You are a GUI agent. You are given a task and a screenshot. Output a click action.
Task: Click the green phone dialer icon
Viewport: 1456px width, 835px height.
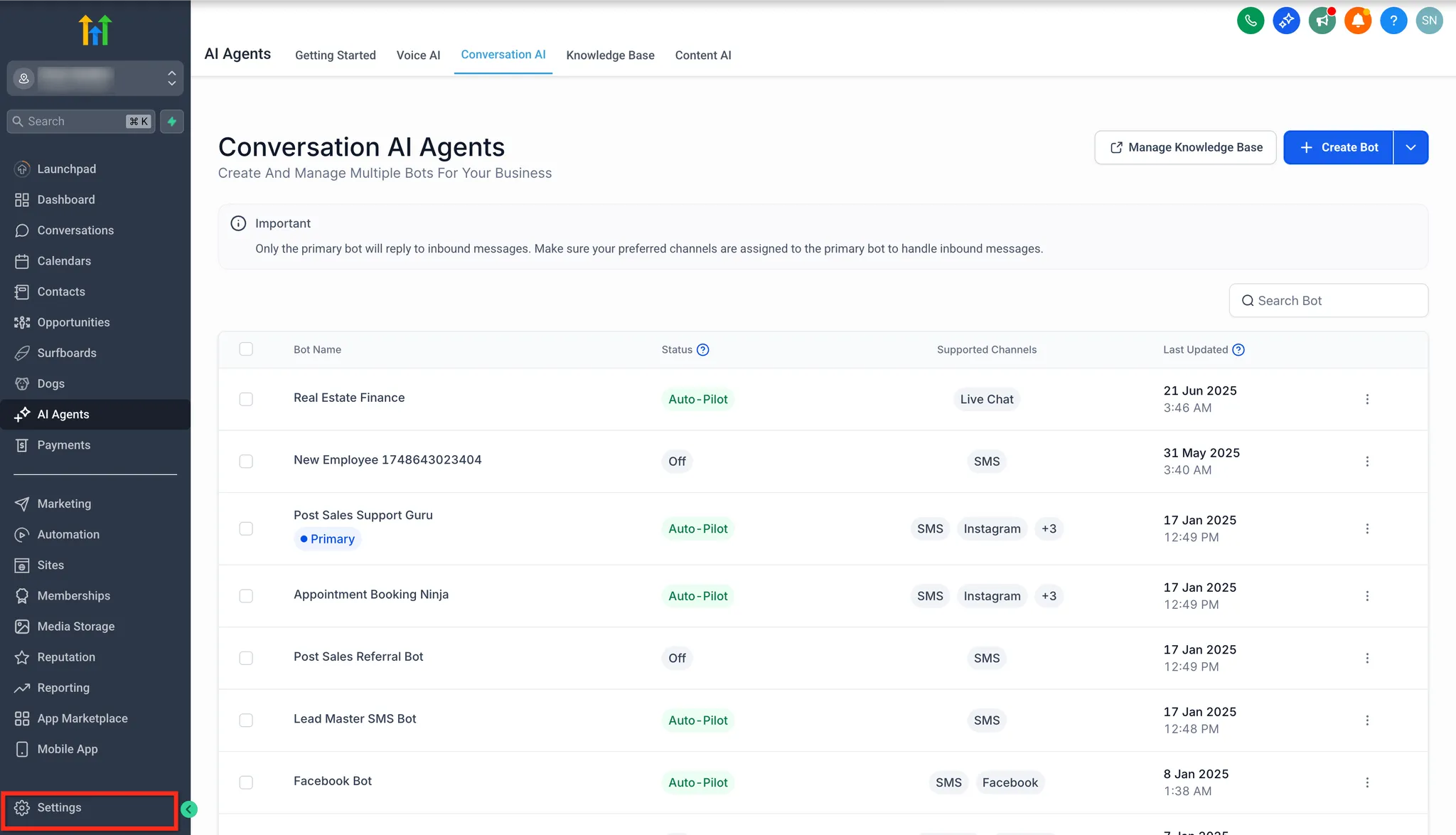pyautogui.click(x=1251, y=21)
